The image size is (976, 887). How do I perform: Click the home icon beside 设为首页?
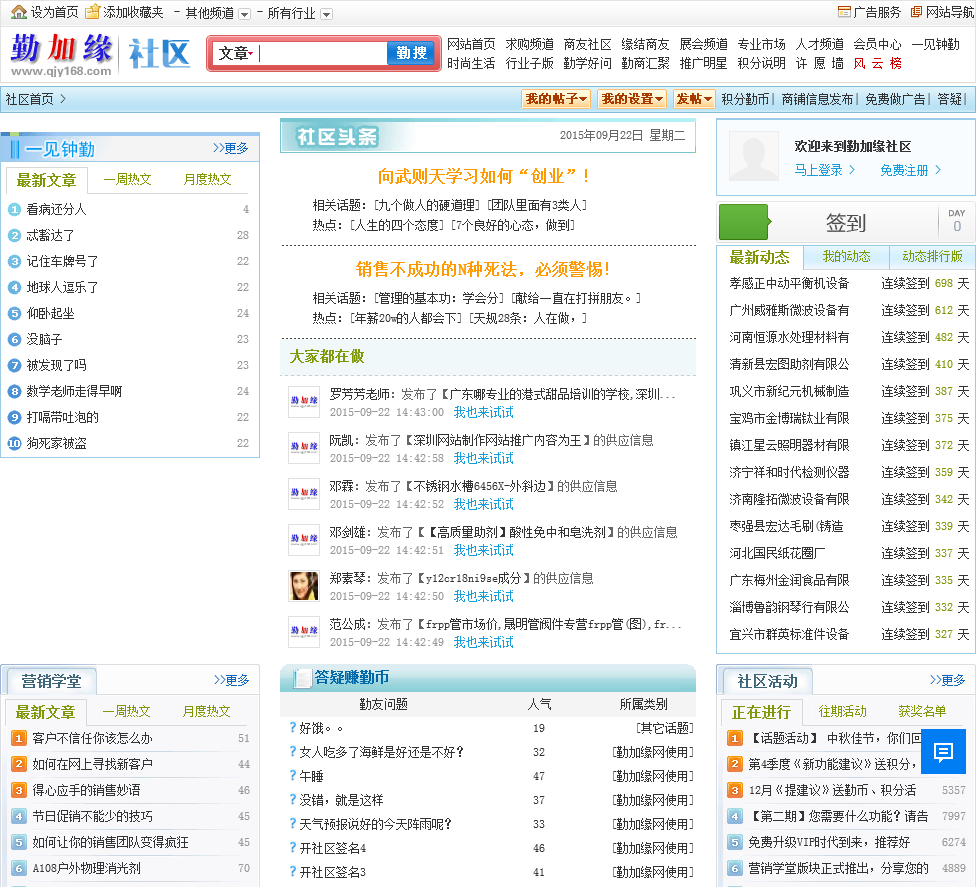pyautogui.click(x=19, y=12)
